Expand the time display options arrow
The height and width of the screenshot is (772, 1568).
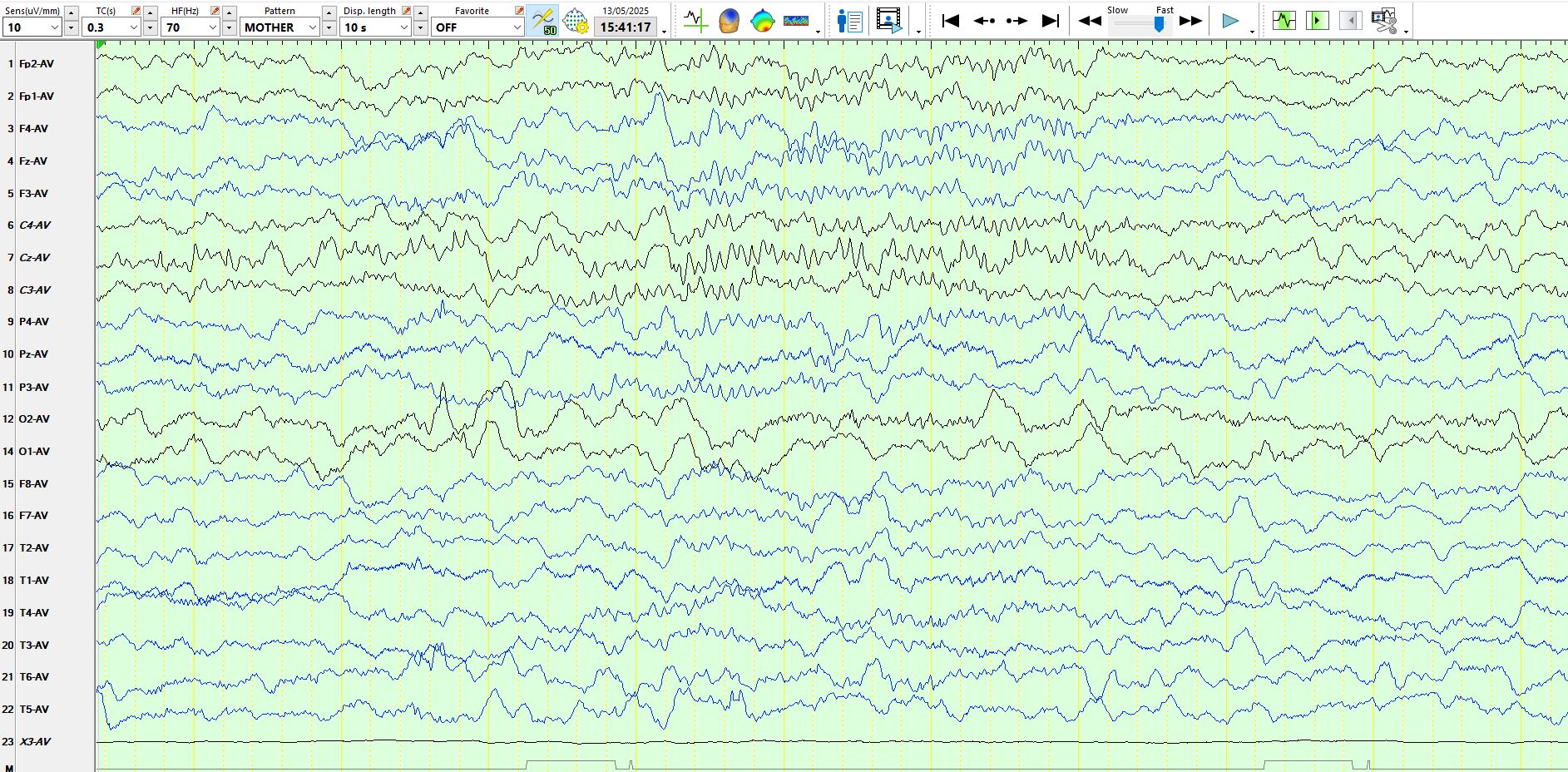664,32
